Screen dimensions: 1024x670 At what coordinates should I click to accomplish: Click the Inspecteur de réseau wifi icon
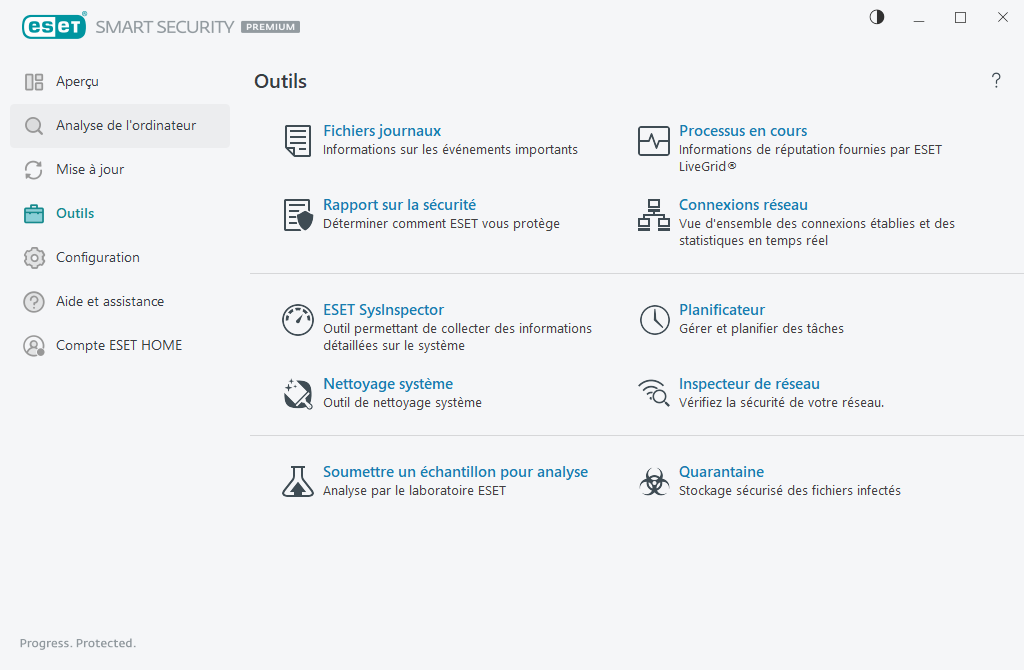pos(654,393)
